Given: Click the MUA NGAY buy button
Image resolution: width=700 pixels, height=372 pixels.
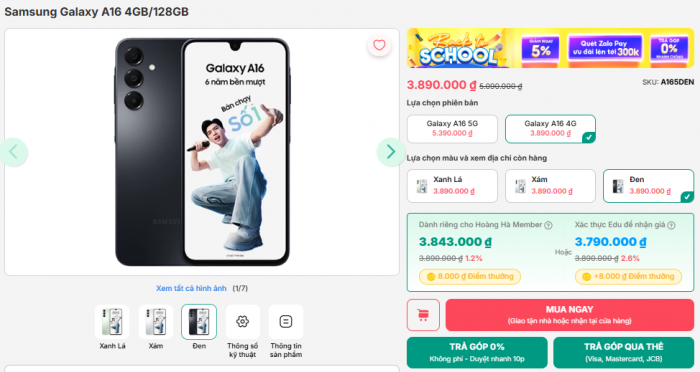Looking at the screenshot, I should click(570, 315).
